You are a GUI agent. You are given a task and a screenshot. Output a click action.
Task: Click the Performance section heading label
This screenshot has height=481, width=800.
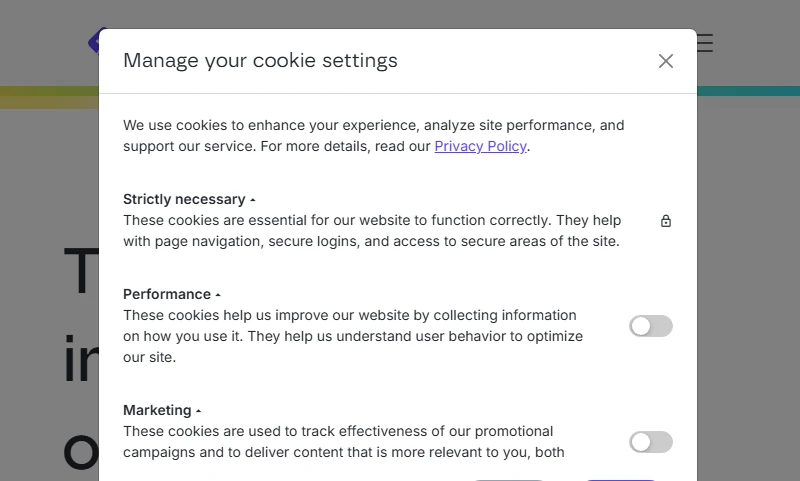(x=167, y=294)
